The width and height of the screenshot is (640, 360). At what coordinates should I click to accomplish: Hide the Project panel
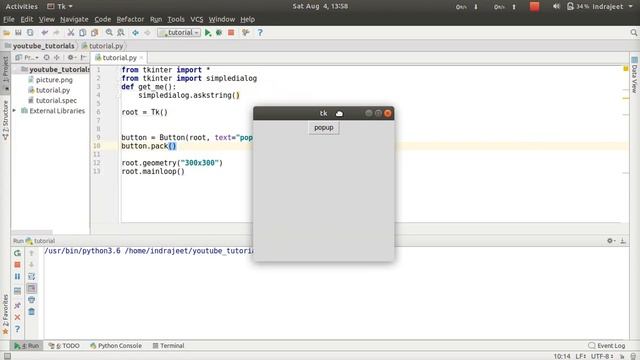click(x=83, y=58)
